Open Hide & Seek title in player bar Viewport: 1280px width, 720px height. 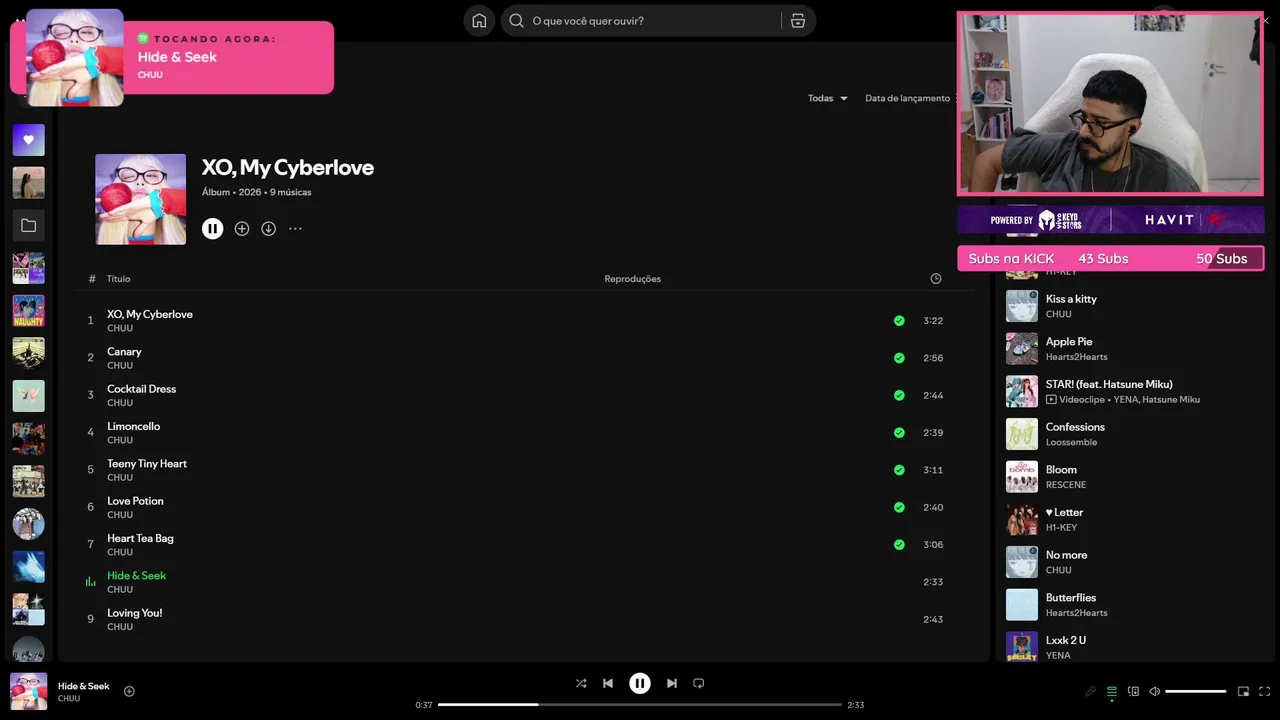pyautogui.click(x=84, y=686)
